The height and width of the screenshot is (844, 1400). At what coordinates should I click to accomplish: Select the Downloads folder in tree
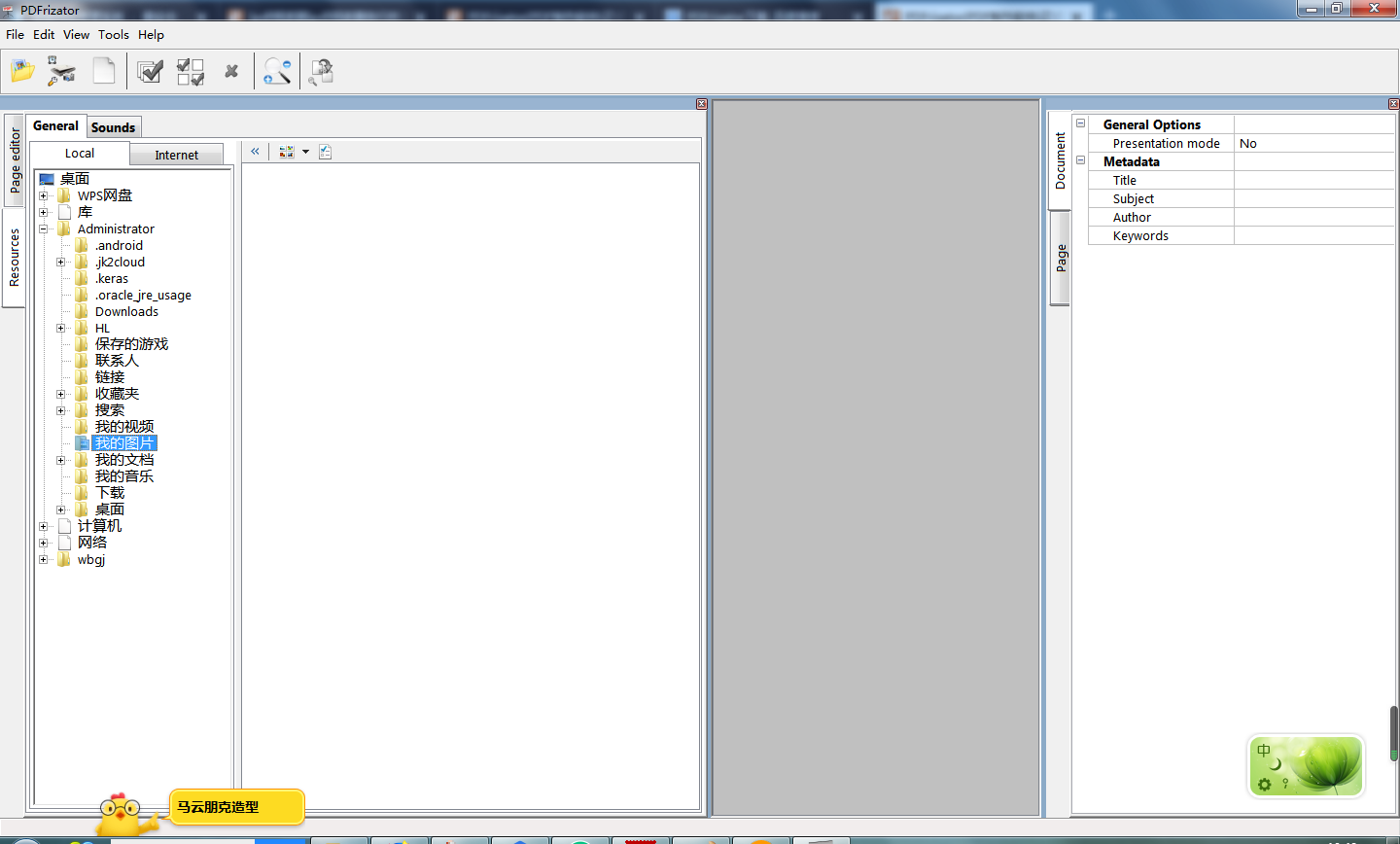coord(126,312)
